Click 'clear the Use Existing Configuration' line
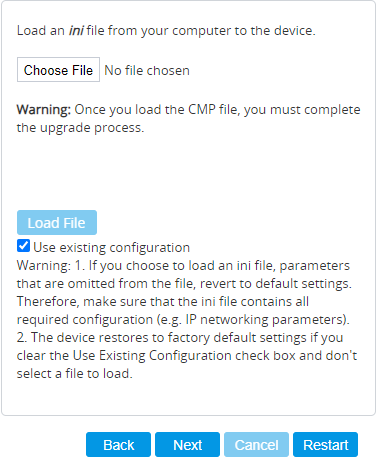The image size is (376, 463). pyautogui.click(x=187, y=356)
